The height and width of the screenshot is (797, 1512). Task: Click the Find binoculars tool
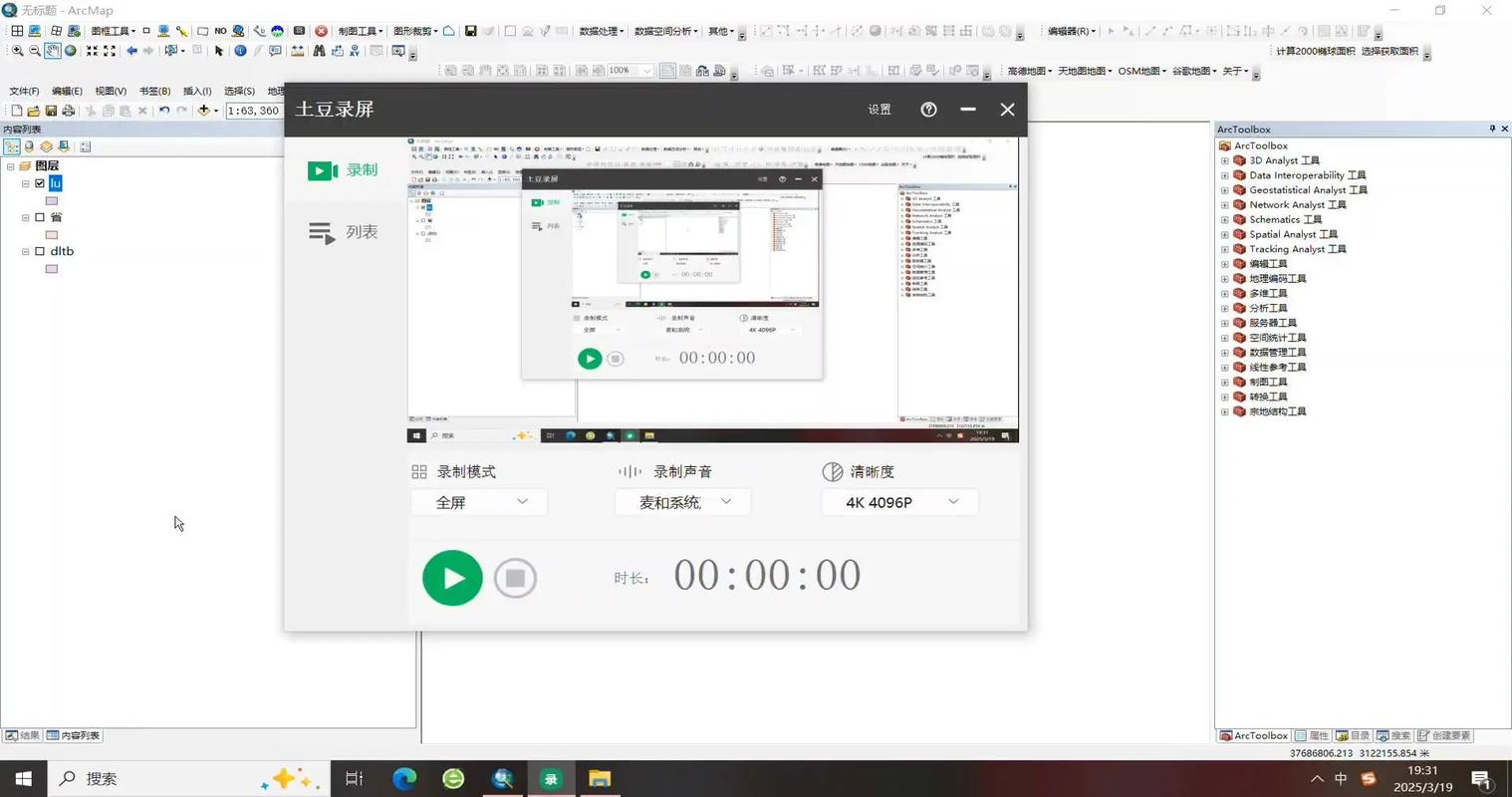(319, 51)
